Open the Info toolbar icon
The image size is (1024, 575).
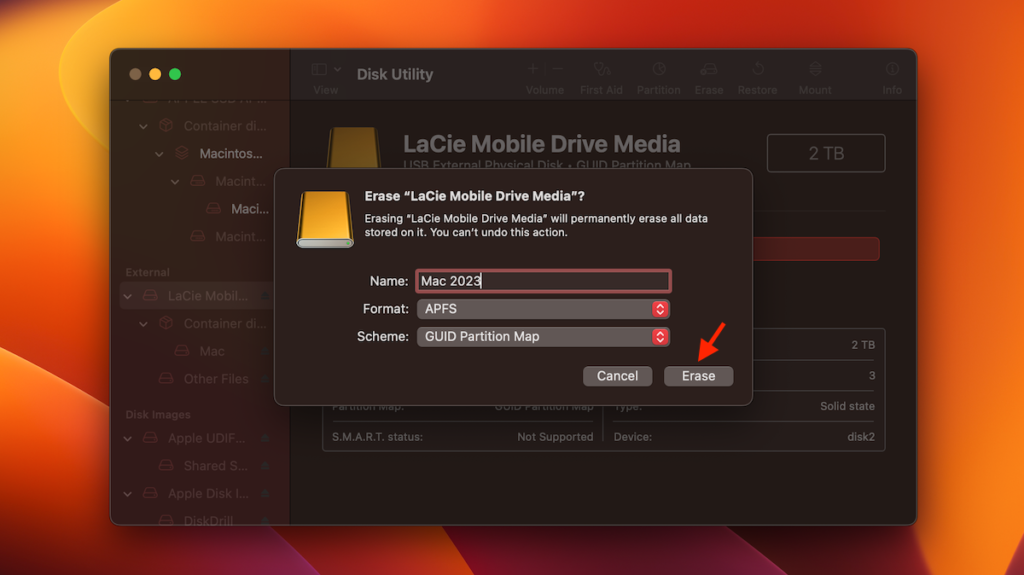click(892, 70)
